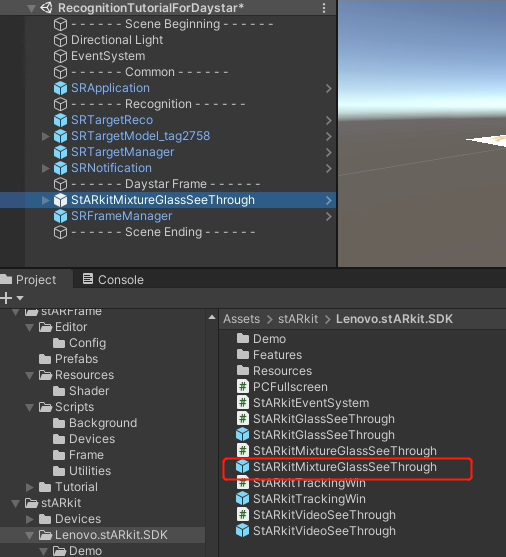Image resolution: width=506 pixels, height=557 pixels.
Task: Expand the Tutorial folder in the tree
Action: (x=30, y=487)
